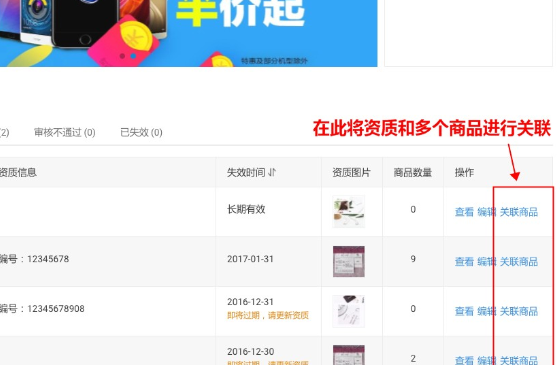560x365 pixels.
Task: Click 查看 in the 2016-12-30 row
Action: click(464, 360)
